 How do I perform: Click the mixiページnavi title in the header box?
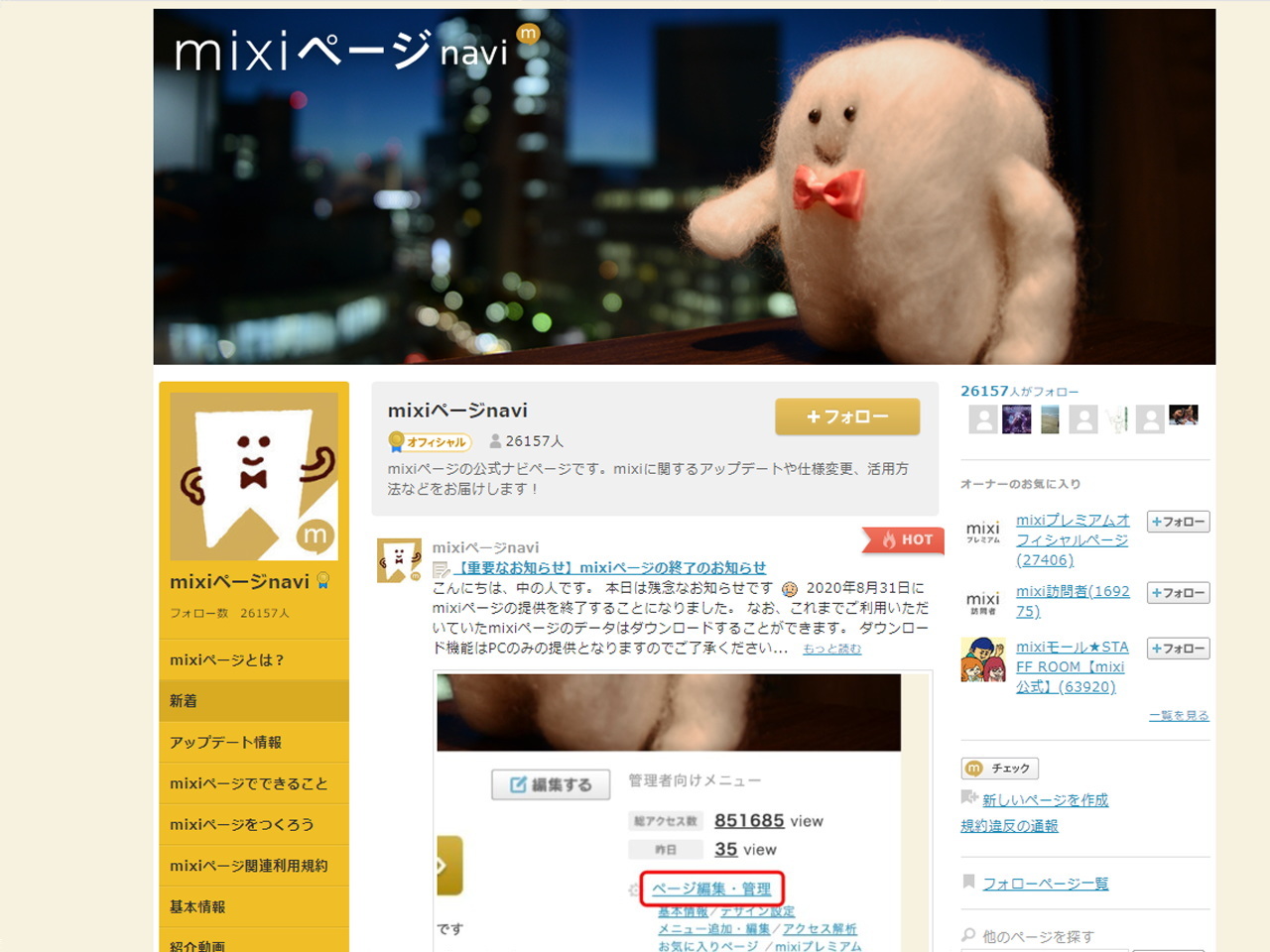457,411
